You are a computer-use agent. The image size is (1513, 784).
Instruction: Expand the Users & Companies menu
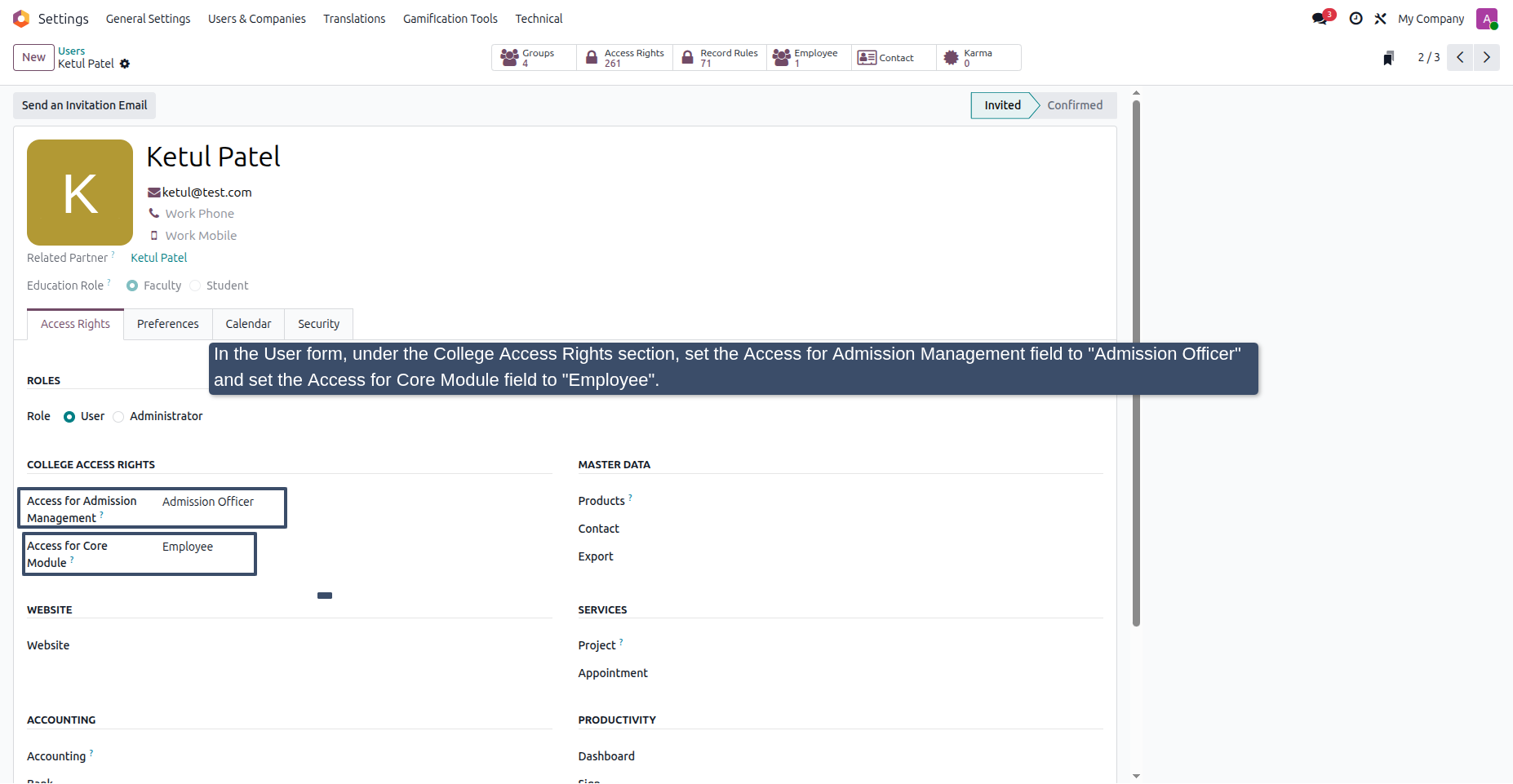click(257, 19)
